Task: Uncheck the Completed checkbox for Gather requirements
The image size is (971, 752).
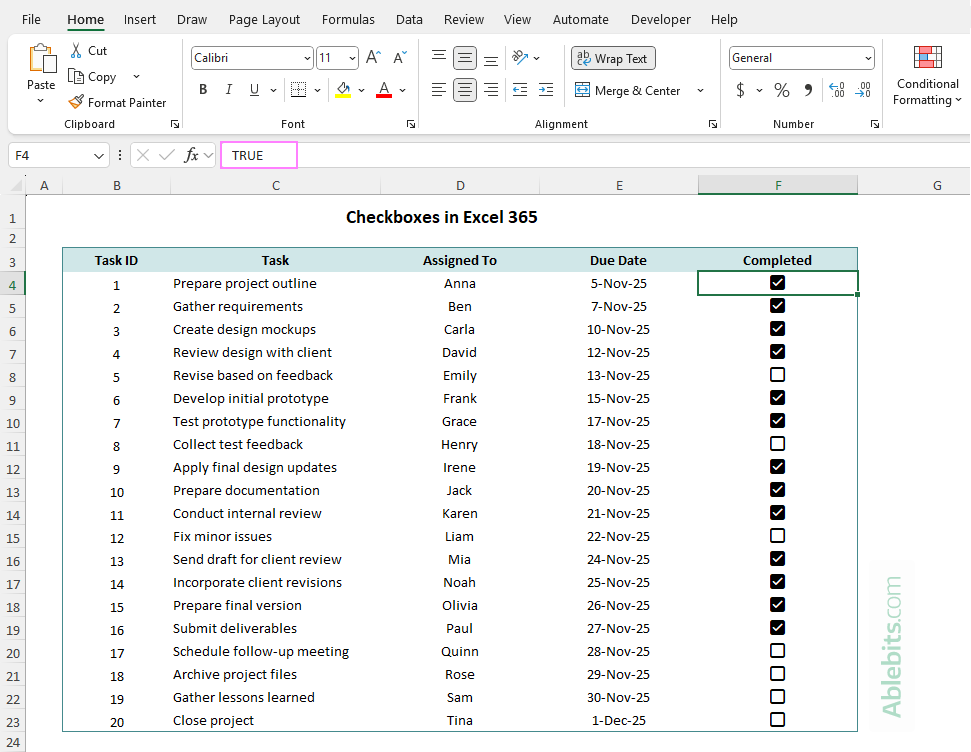Action: [777, 305]
